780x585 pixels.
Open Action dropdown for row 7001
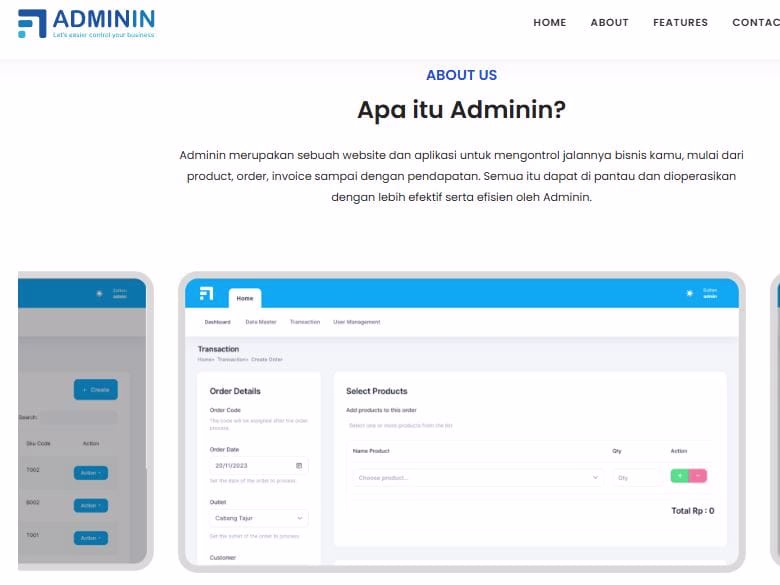91,538
